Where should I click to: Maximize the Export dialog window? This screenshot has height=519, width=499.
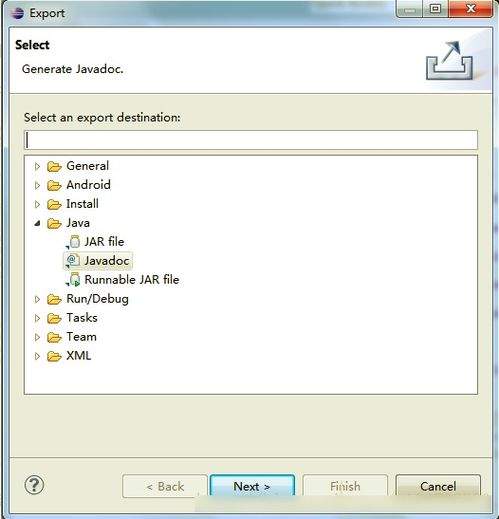(435, 8)
